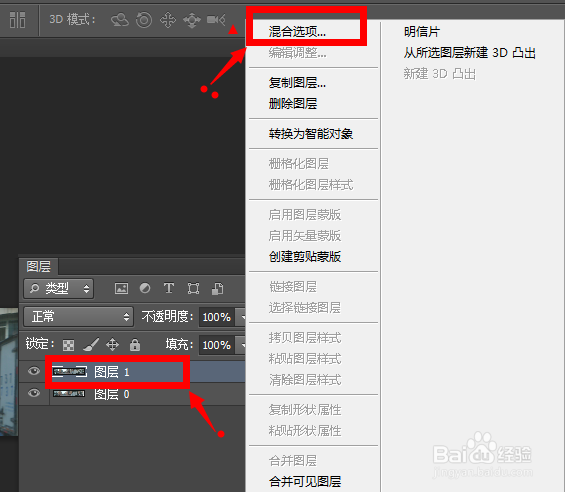The image size is (565, 492).
Task: Choose 删除图层 menu entry
Action: point(293,104)
